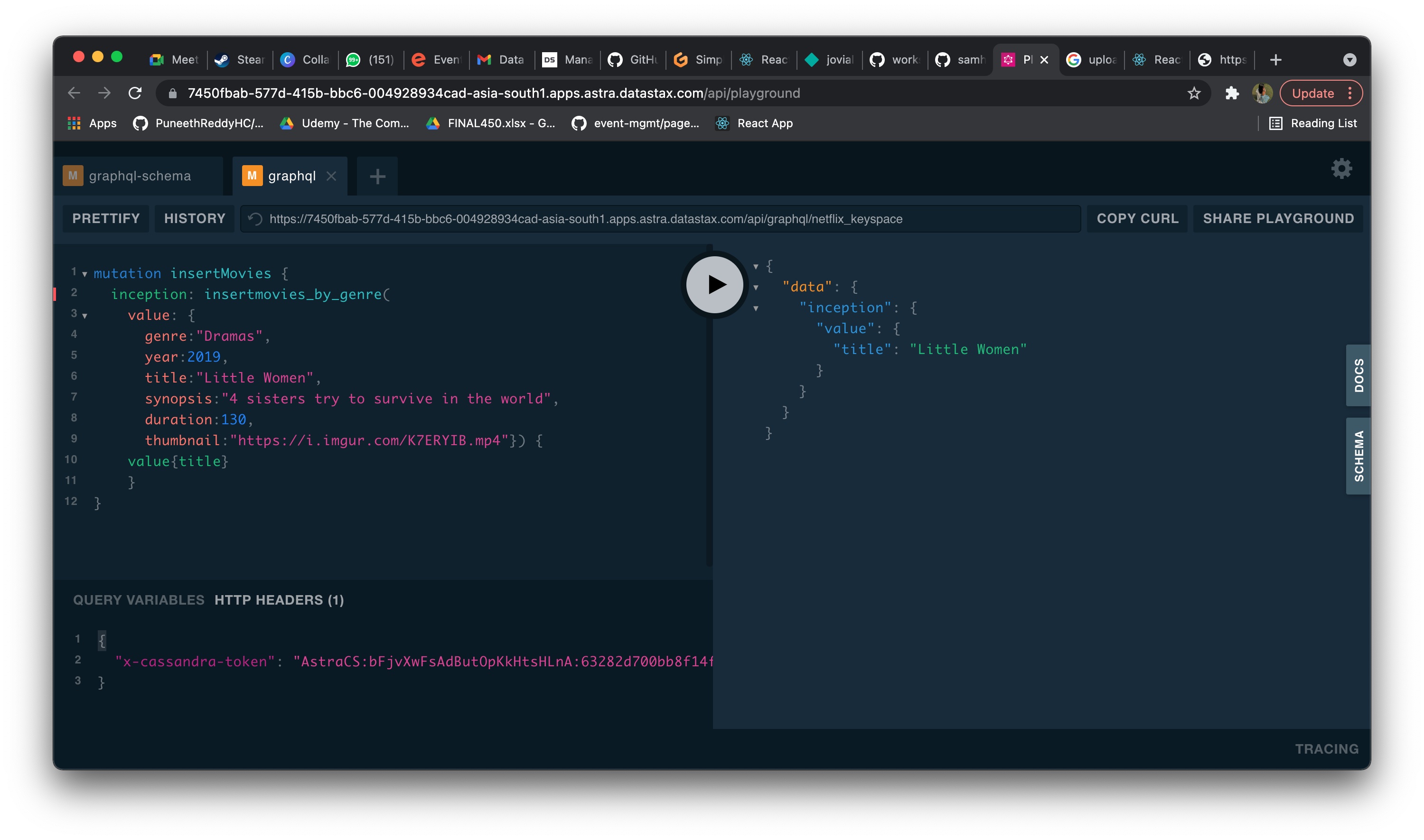The width and height of the screenshot is (1424, 840).
Task: Open the playground settings gear
Action: (1341, 168)
